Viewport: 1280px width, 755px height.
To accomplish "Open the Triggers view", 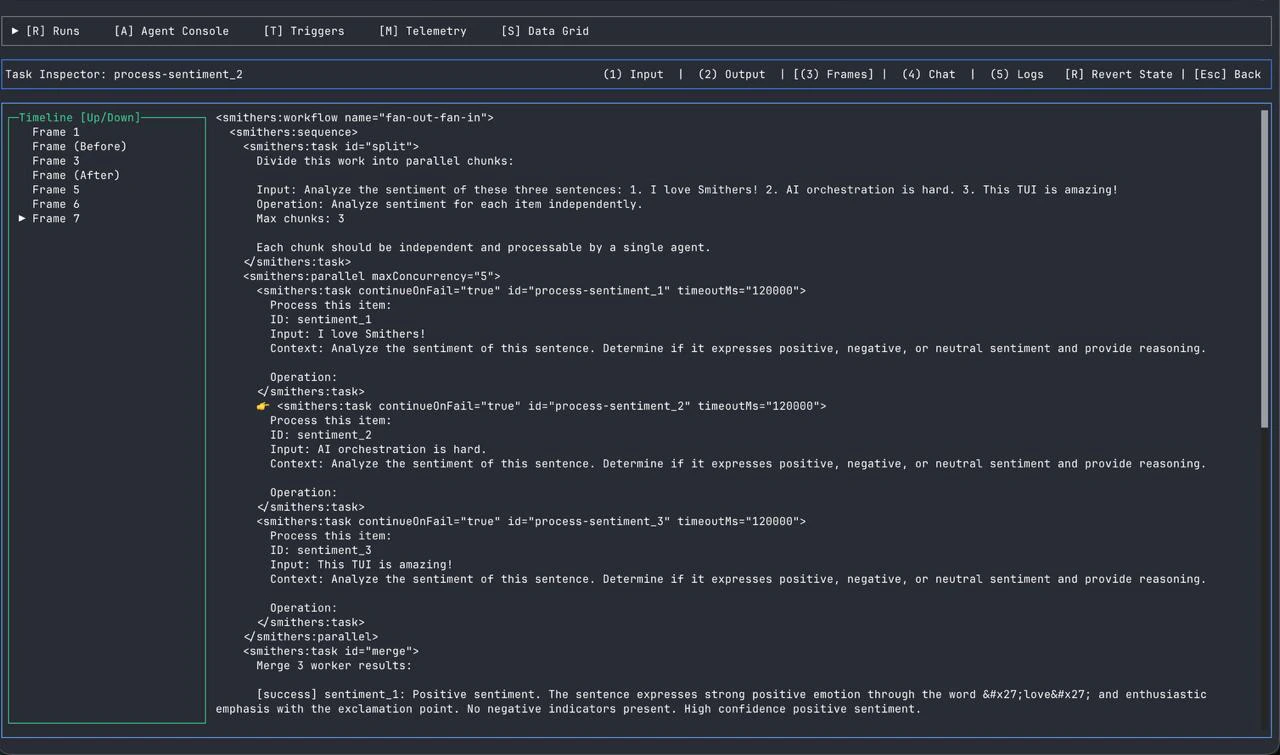I will pyautogui.click(x=304, y=31).
